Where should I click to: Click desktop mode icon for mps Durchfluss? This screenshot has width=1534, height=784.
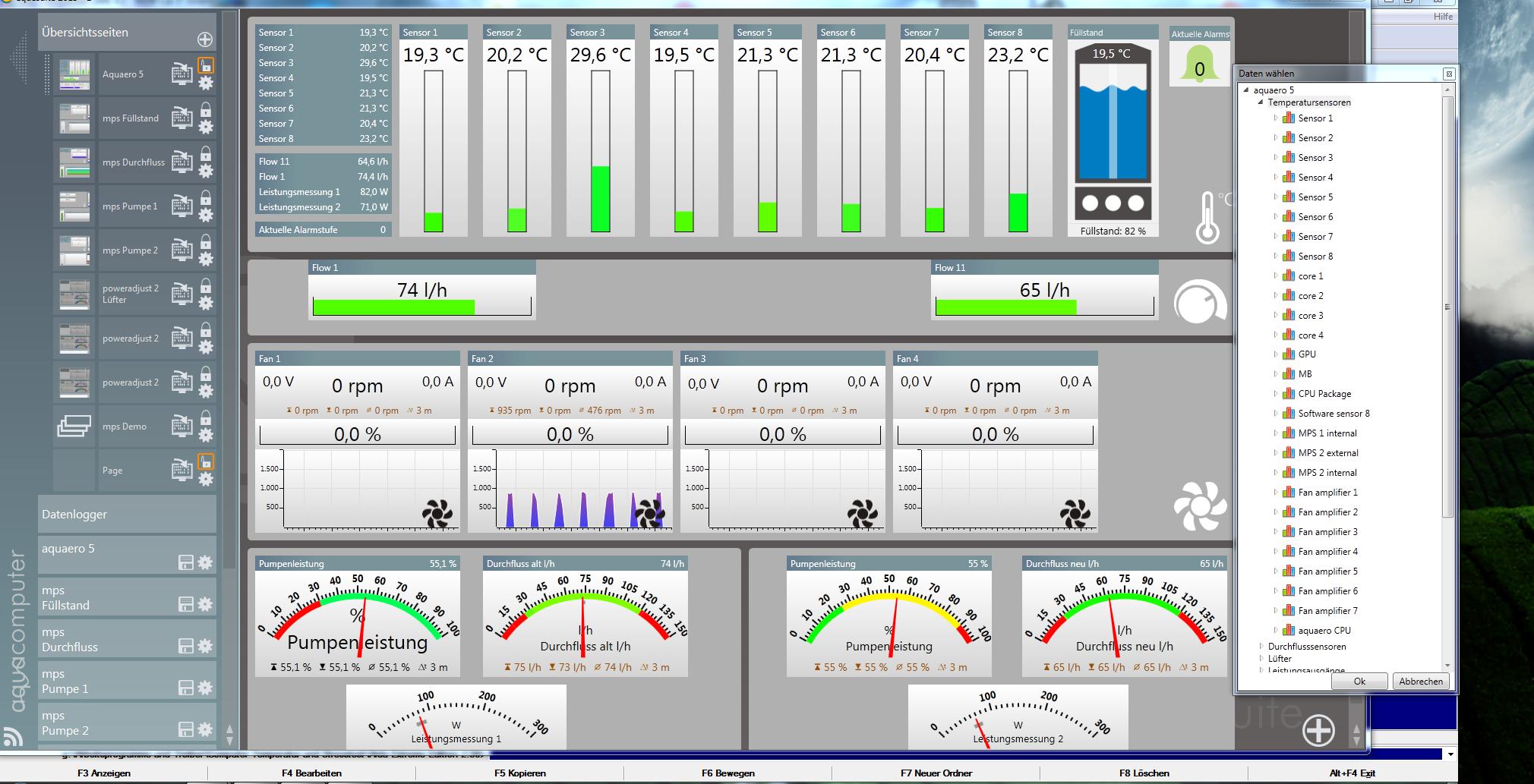coord(181,161)
